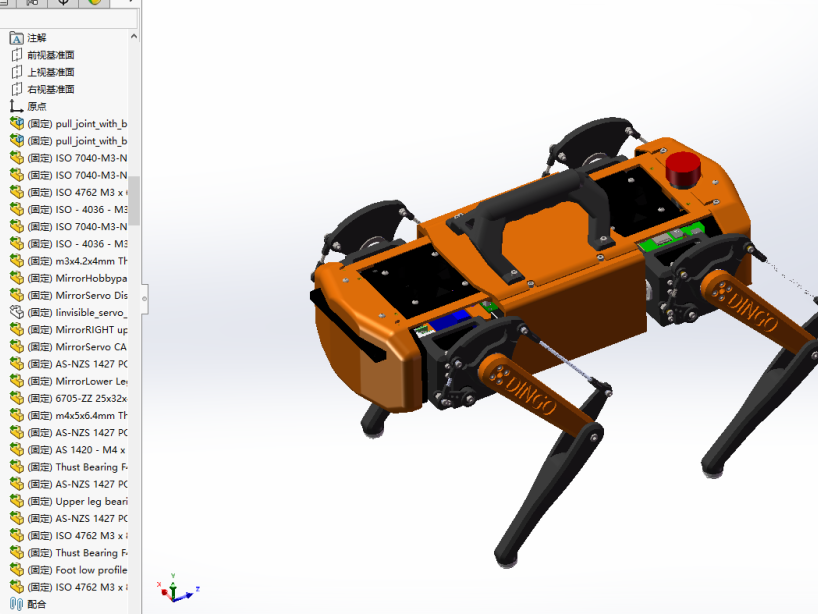
Task: Switch to the DisplayManager tab
Action: coord(96,3)
